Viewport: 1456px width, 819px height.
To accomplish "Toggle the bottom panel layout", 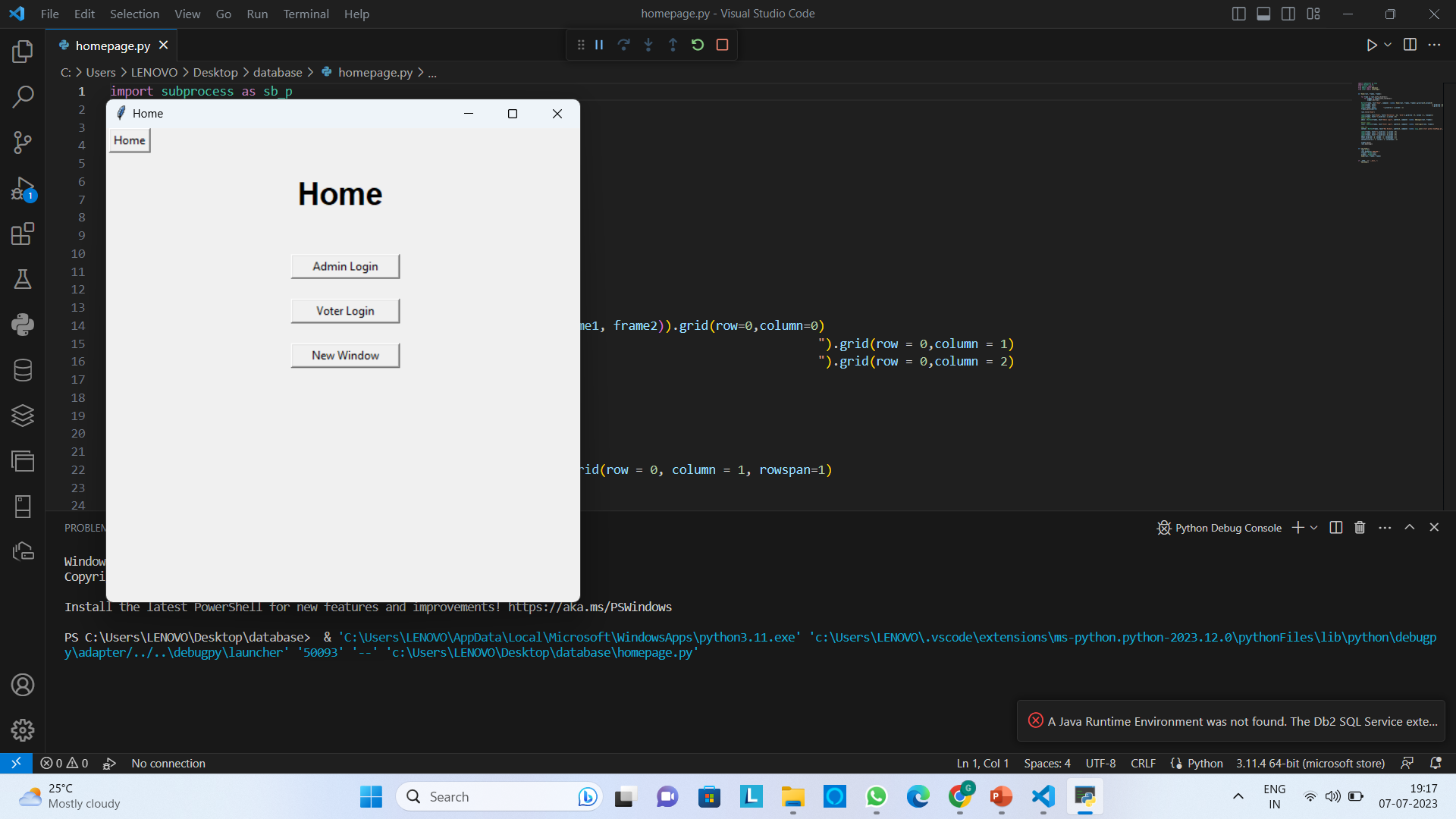I will point(1263,14).
